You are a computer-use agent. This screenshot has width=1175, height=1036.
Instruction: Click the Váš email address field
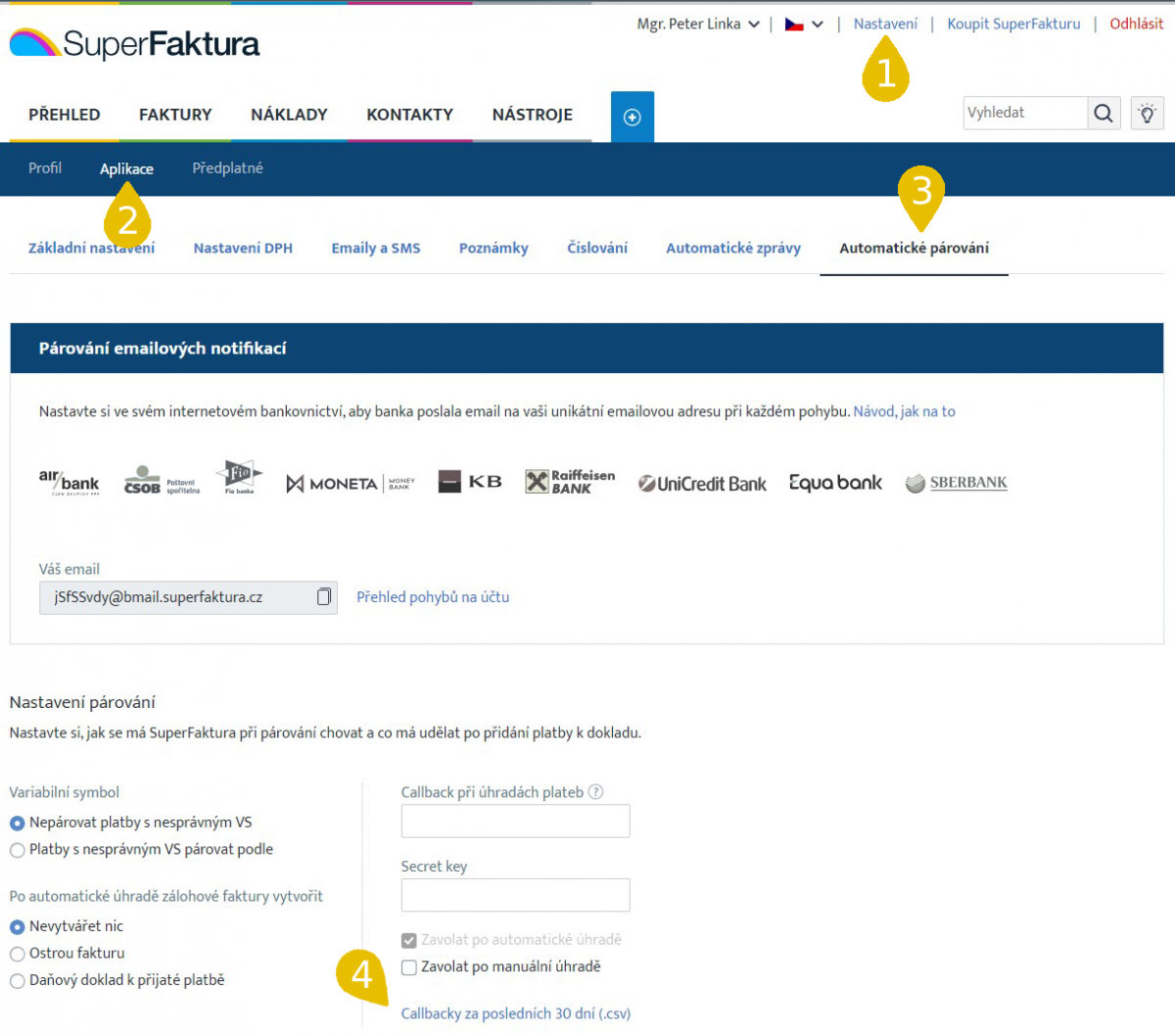point(188,597)
